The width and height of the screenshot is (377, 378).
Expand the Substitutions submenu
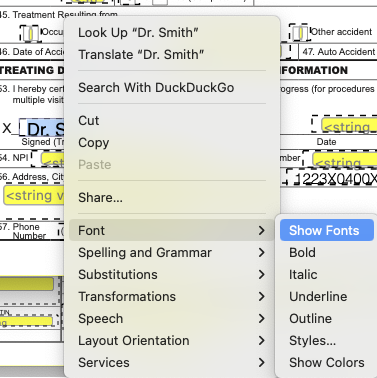pos(172,274)
